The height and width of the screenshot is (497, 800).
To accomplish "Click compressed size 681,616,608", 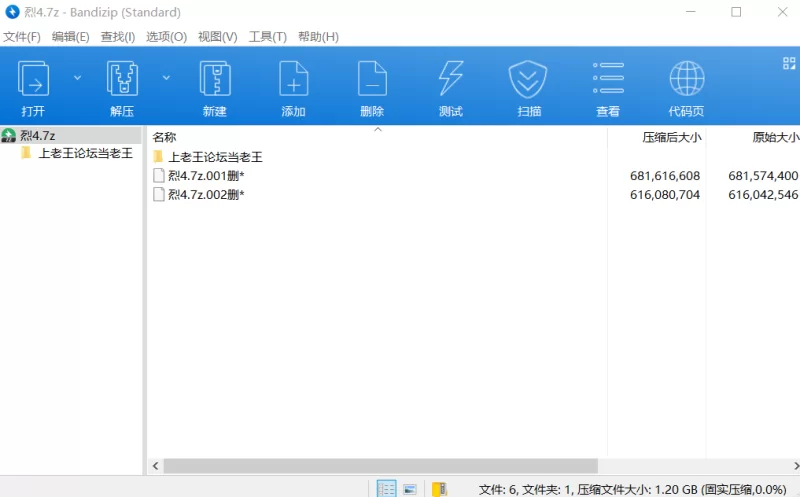I will [665, 176].
